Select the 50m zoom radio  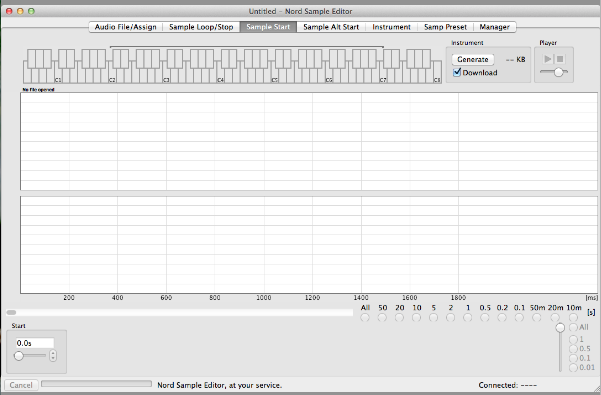point(537,318)
